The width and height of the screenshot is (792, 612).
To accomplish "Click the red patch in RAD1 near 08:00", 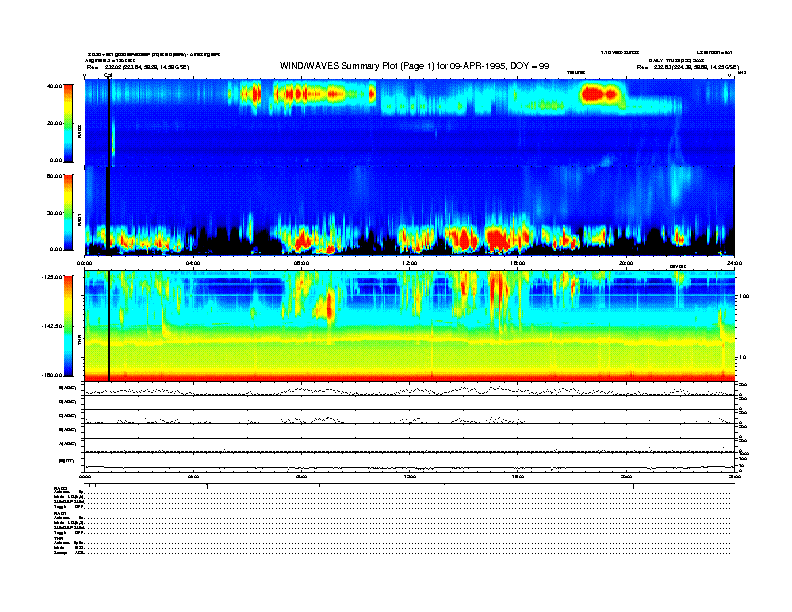I will click(x=303, y=240).
